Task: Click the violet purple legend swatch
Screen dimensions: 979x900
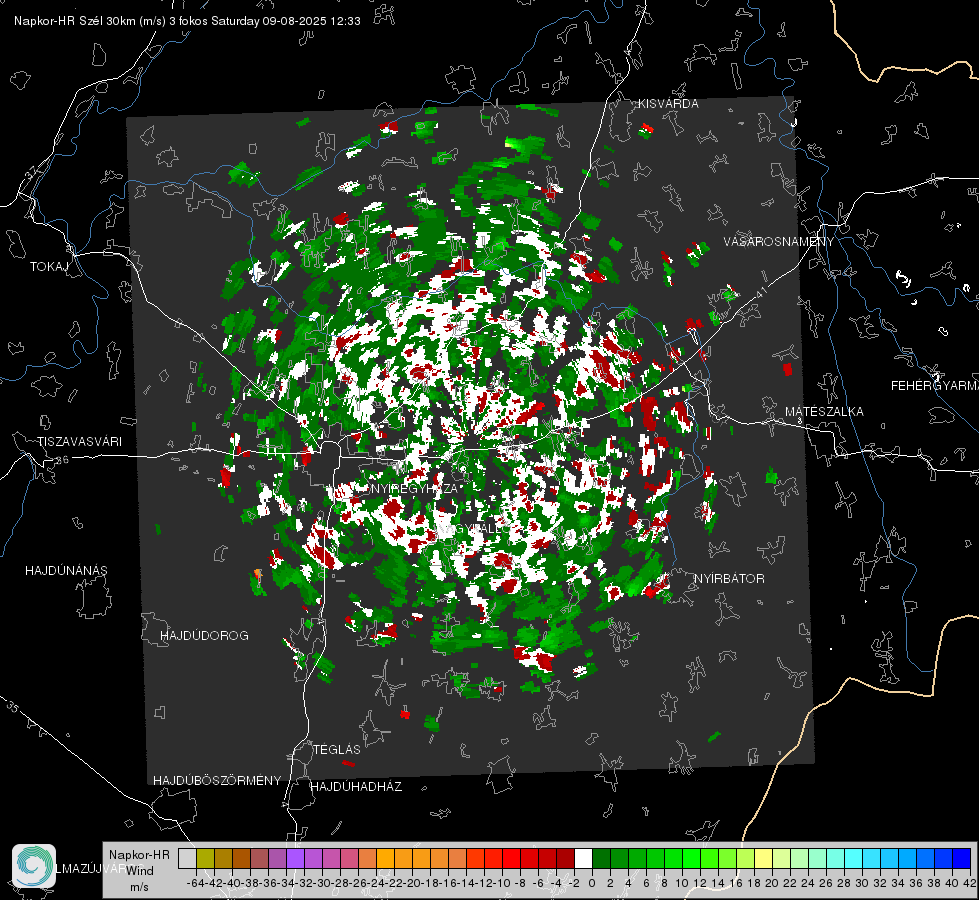Action: 295,858
